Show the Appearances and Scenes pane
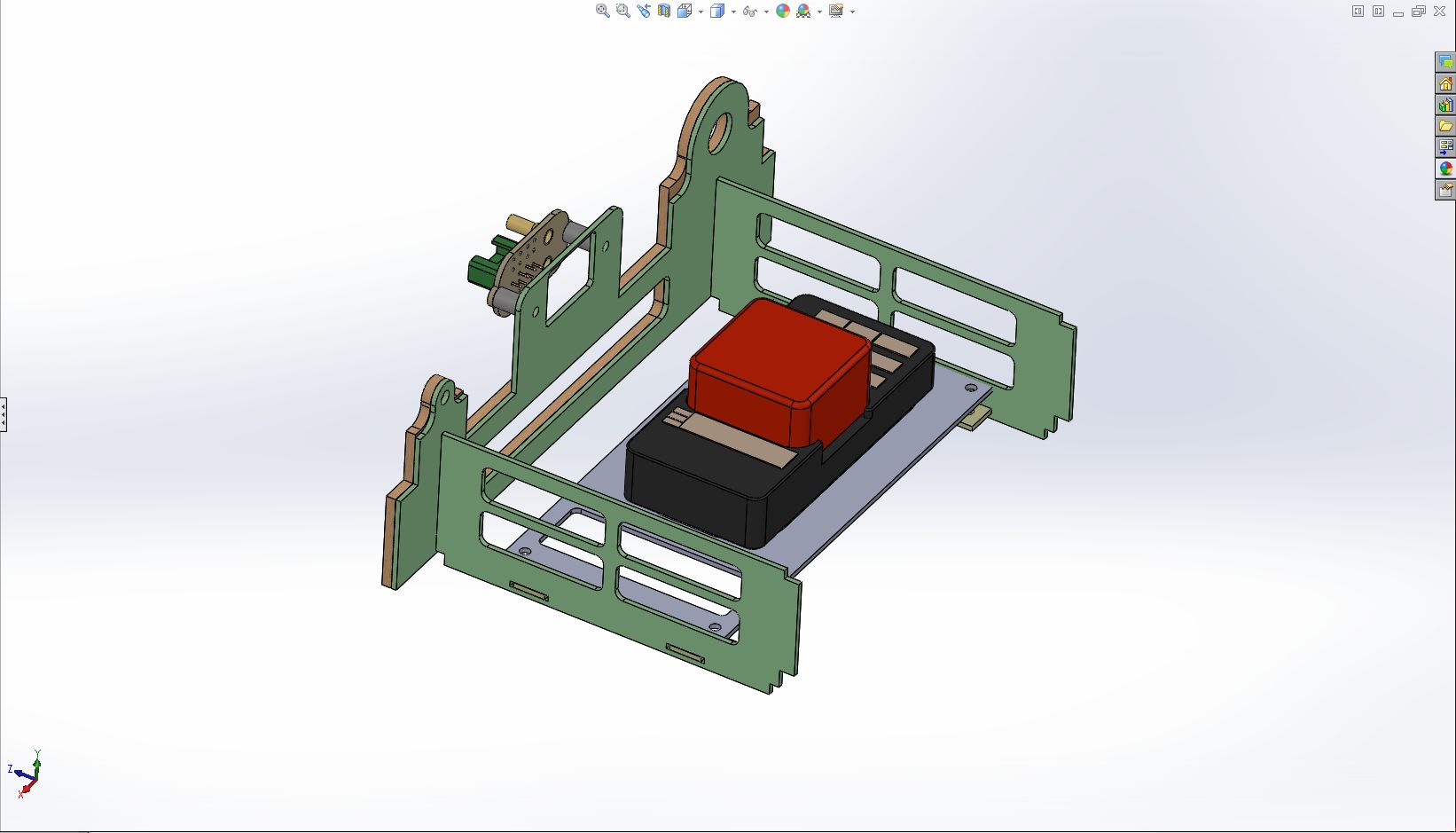The image size is (1456, 833). [x=1445, y=168]
